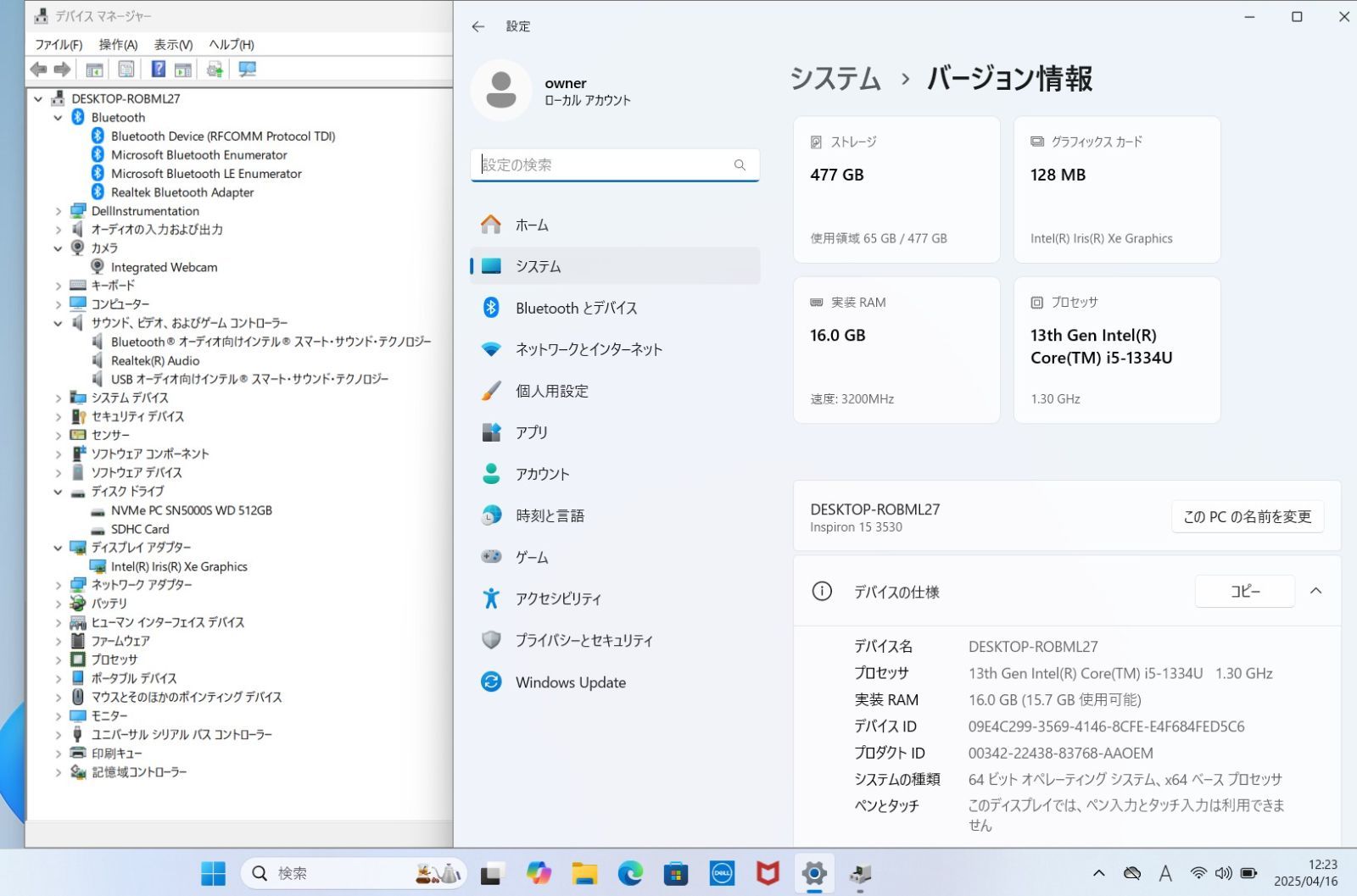Viewport: 1357px width, 896px height.
Task: Click the コピー button for device specs
Action: pos(1244,591)
